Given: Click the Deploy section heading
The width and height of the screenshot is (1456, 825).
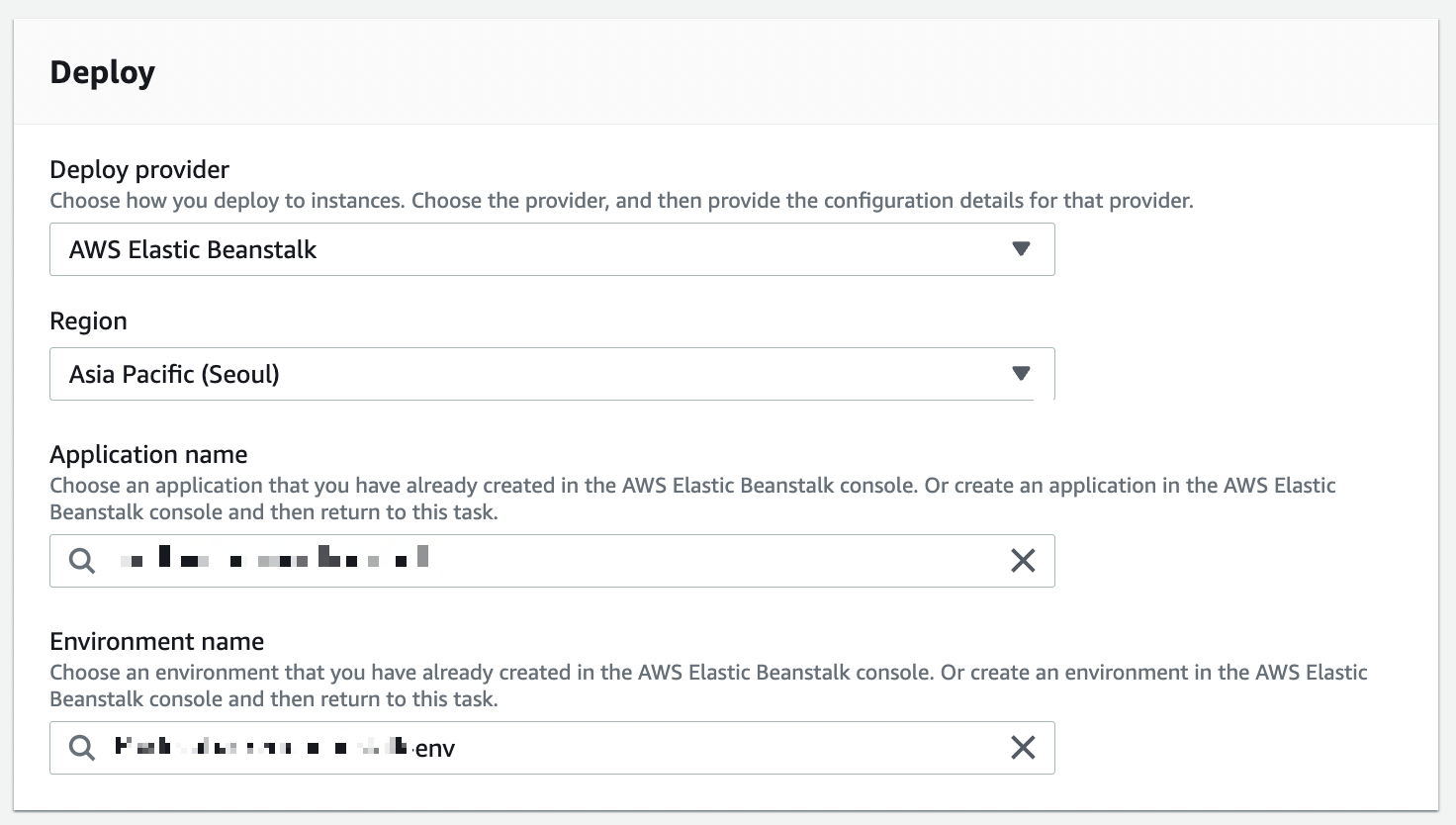Looking at the screenshot, I should (103, 72).
